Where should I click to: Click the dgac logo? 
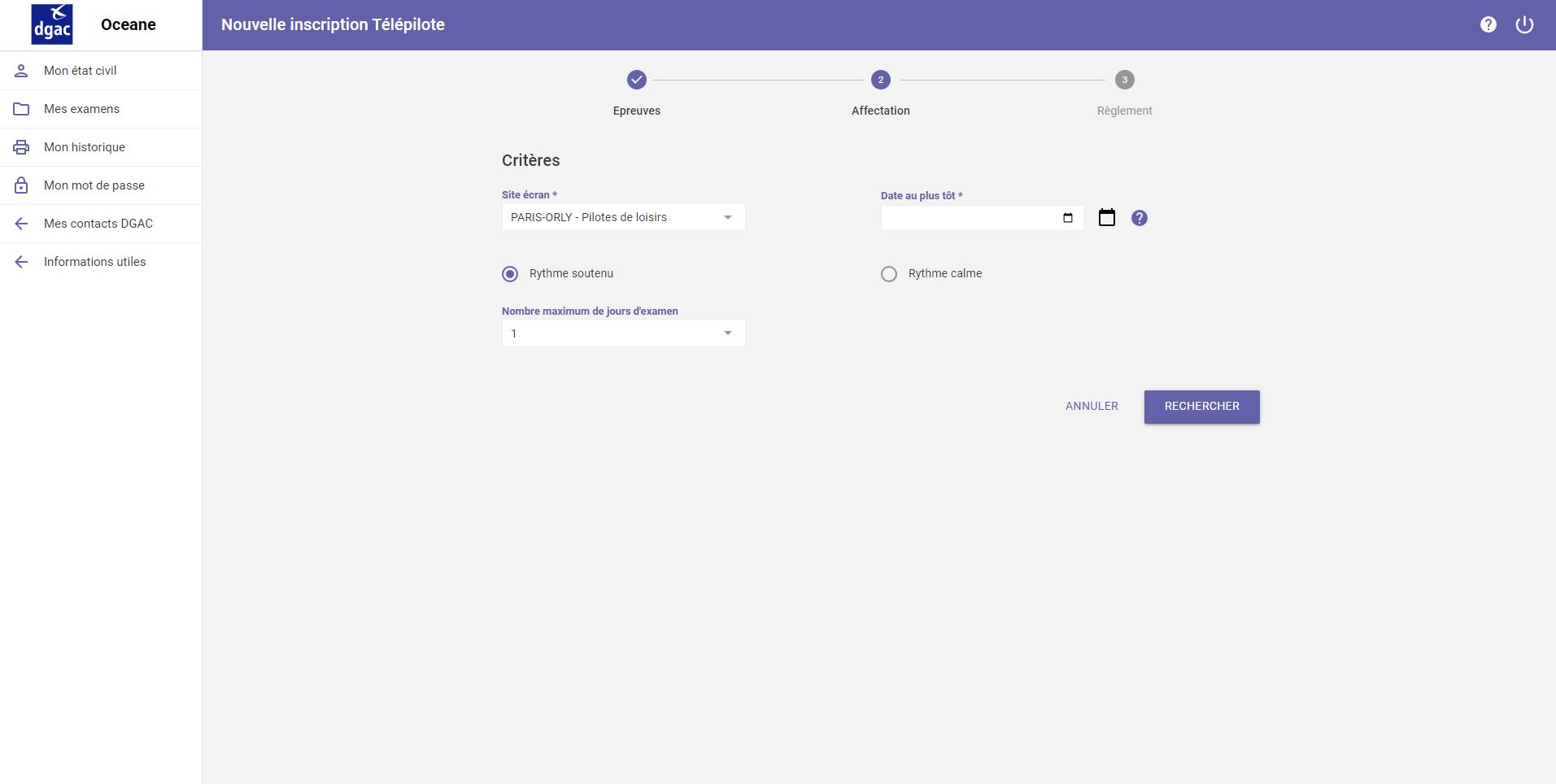[x=52, y=24]
